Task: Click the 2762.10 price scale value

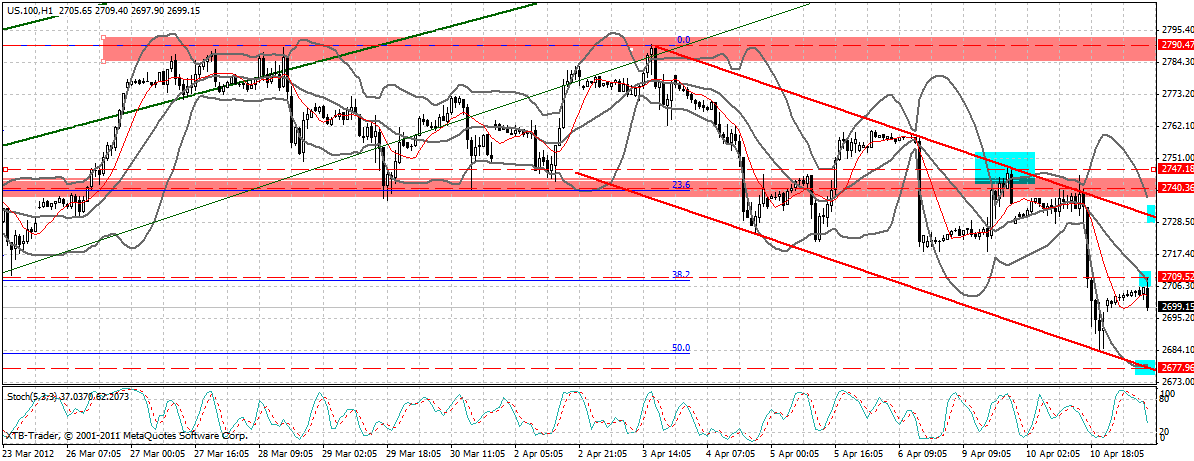Action: (x=1177, y=125)
